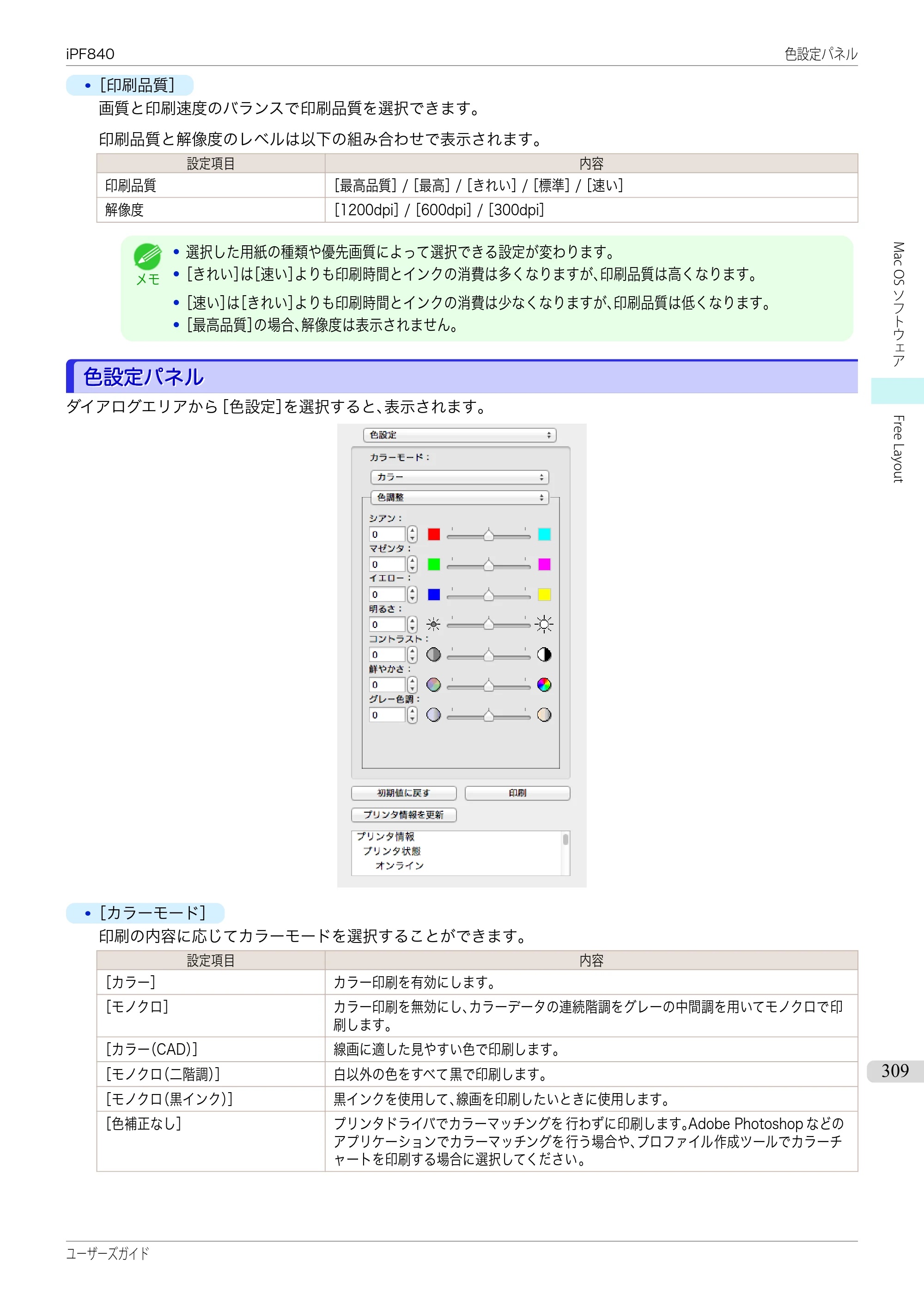Click the dim sun icon for 明るさ

coord(434,625)
